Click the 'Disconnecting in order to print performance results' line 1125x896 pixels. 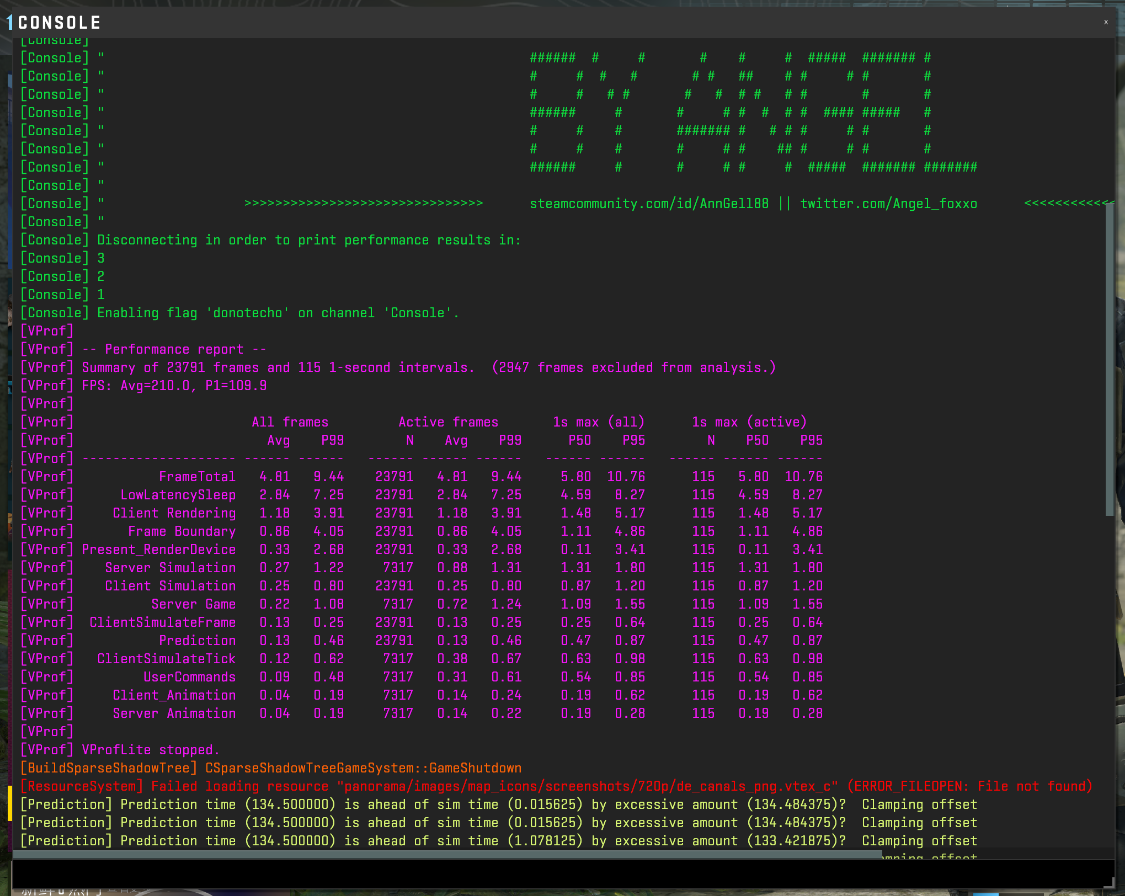(270, 240)
